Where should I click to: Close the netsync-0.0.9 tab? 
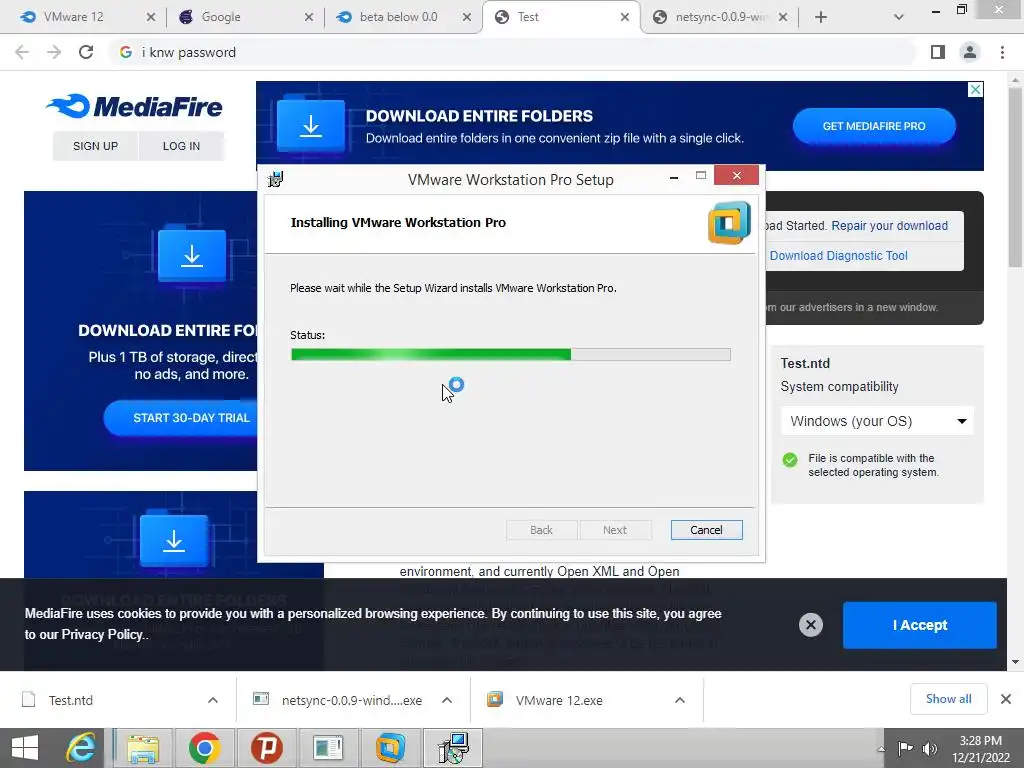783,17
